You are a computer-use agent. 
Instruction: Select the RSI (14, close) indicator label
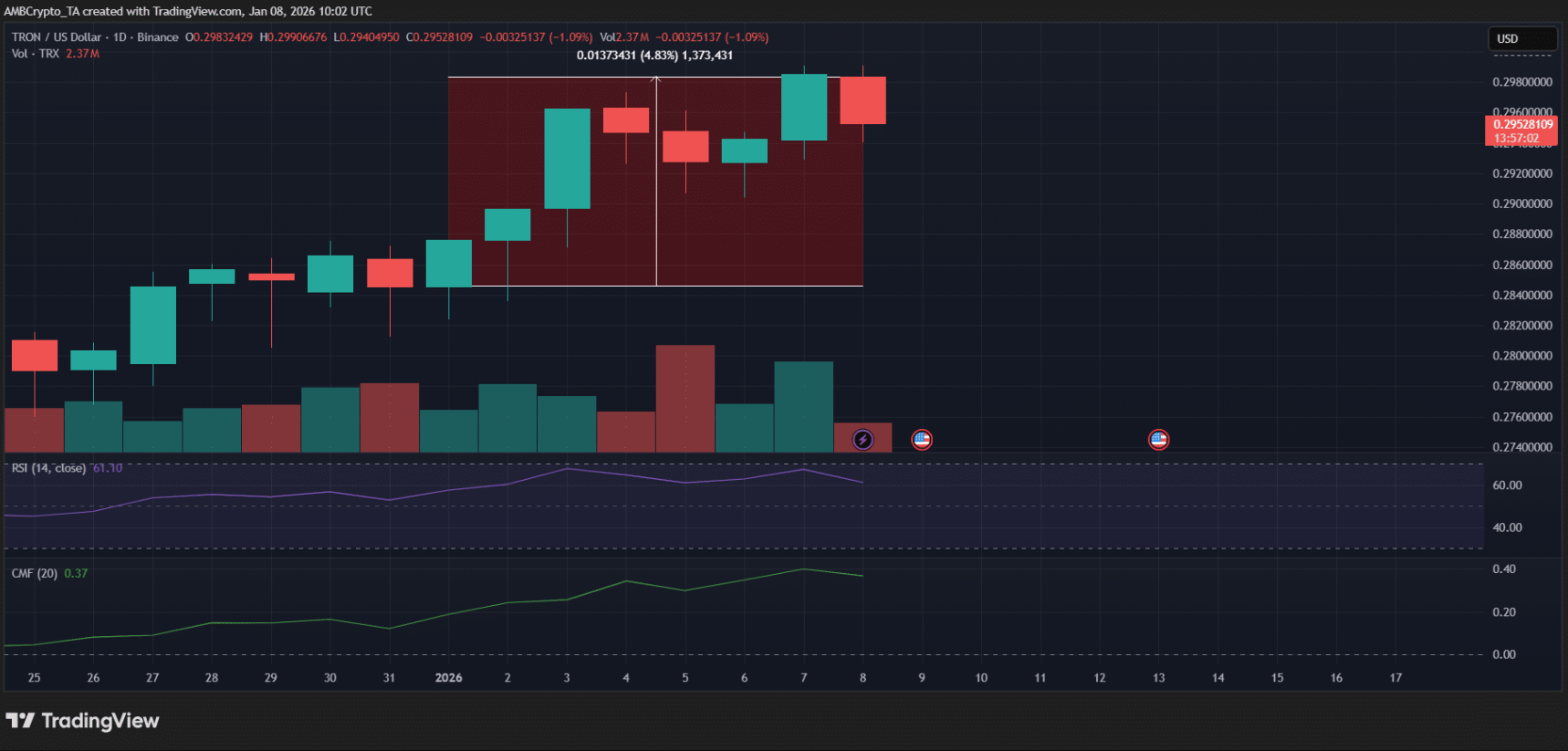(48, 468)
